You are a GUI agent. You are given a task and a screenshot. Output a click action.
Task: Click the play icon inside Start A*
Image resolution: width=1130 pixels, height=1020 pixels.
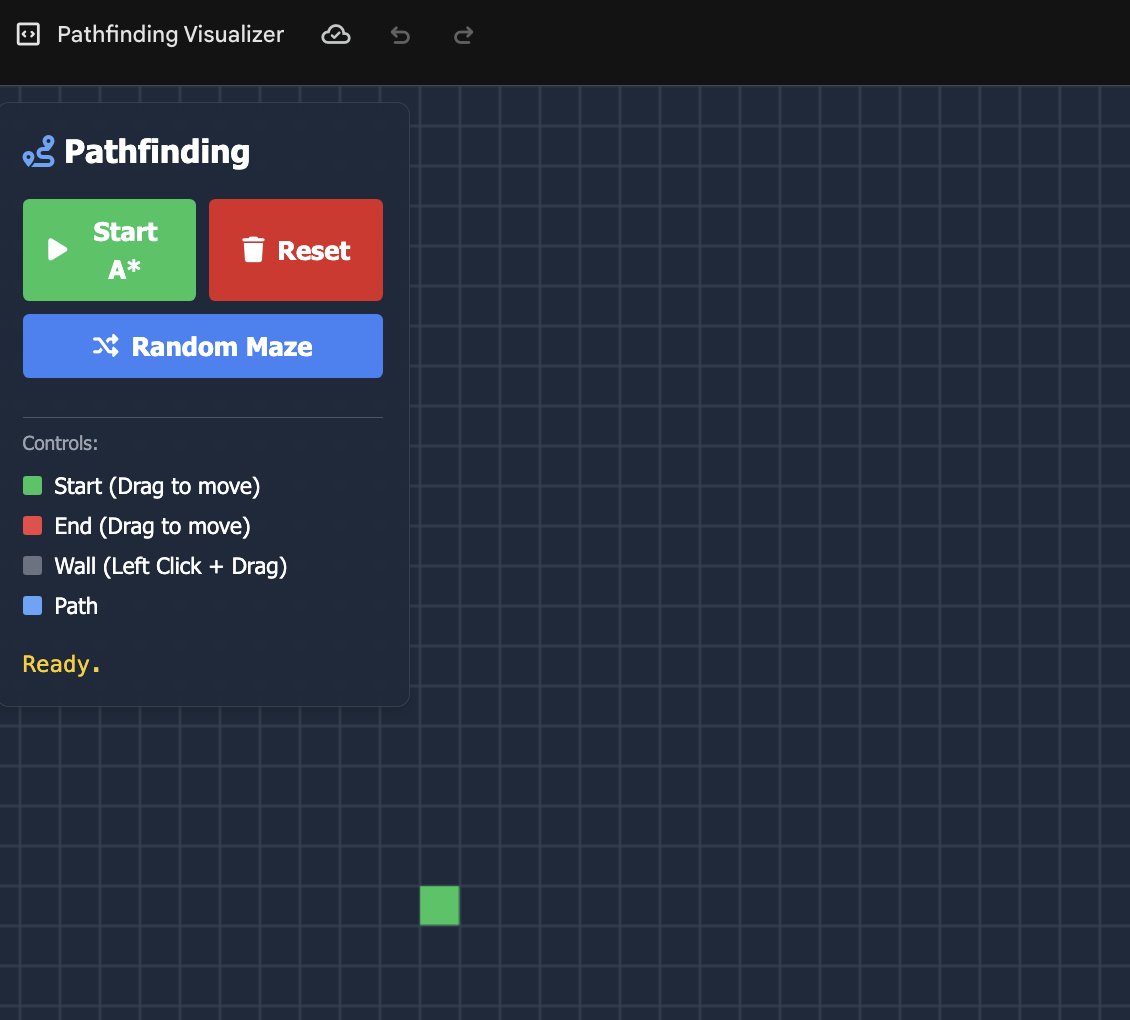pyautogui.click(x=58, y=249)
